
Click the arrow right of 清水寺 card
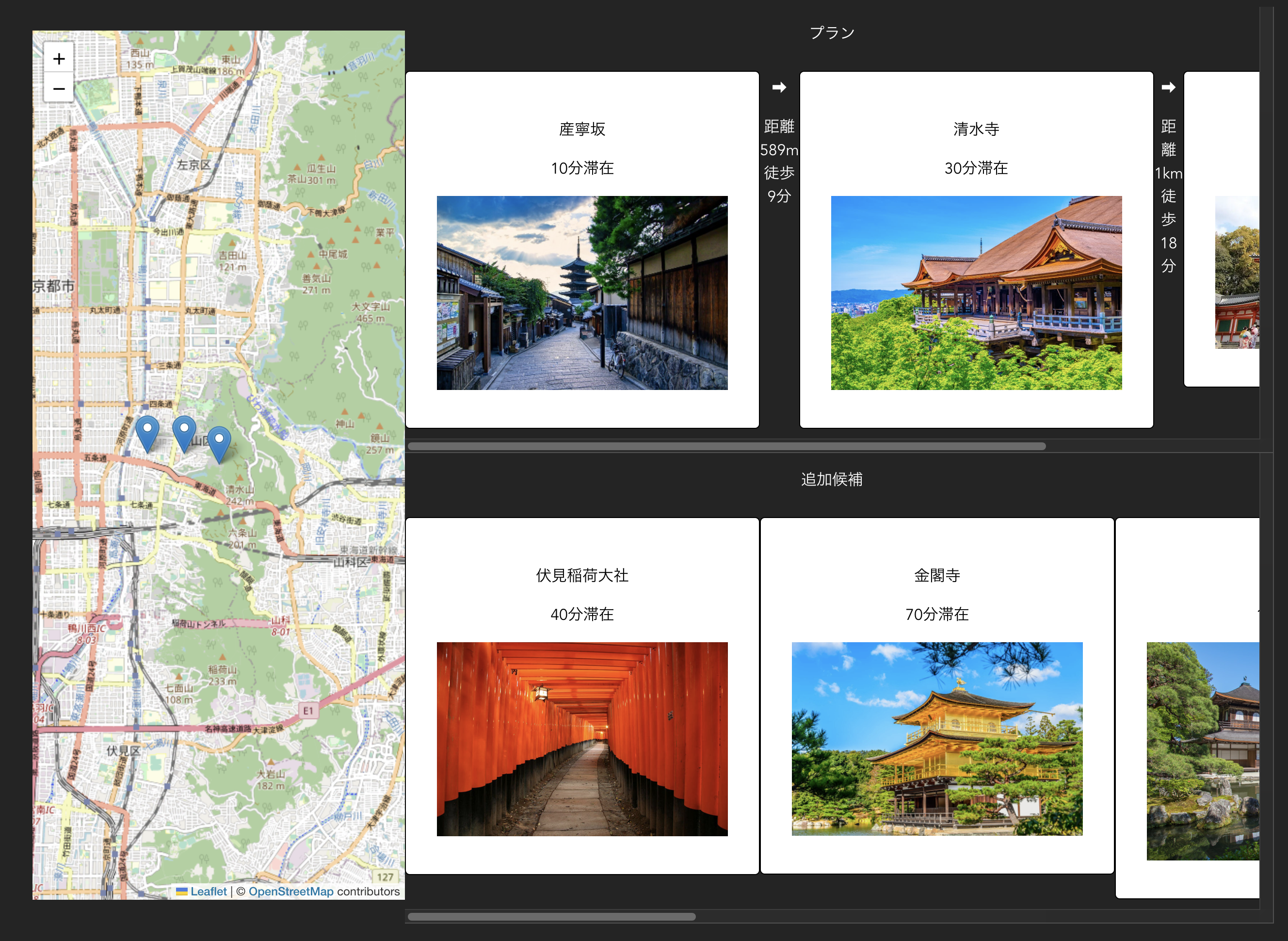coord(1168,87)
